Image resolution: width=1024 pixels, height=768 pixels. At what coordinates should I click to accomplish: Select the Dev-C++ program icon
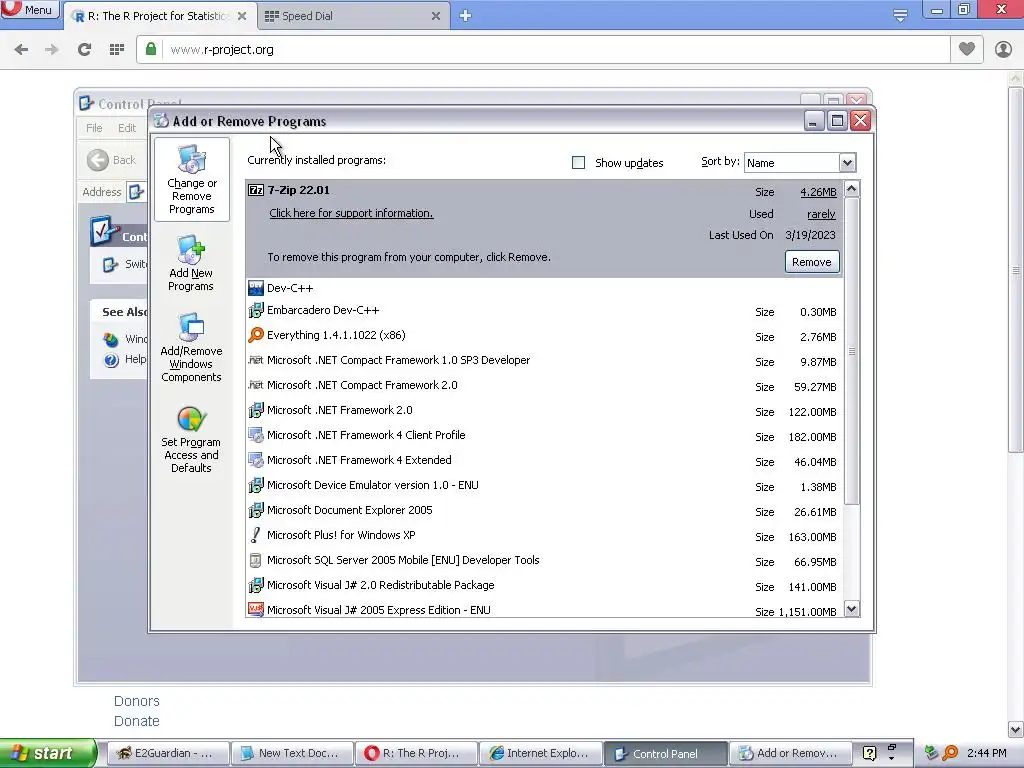click(256, 288)
